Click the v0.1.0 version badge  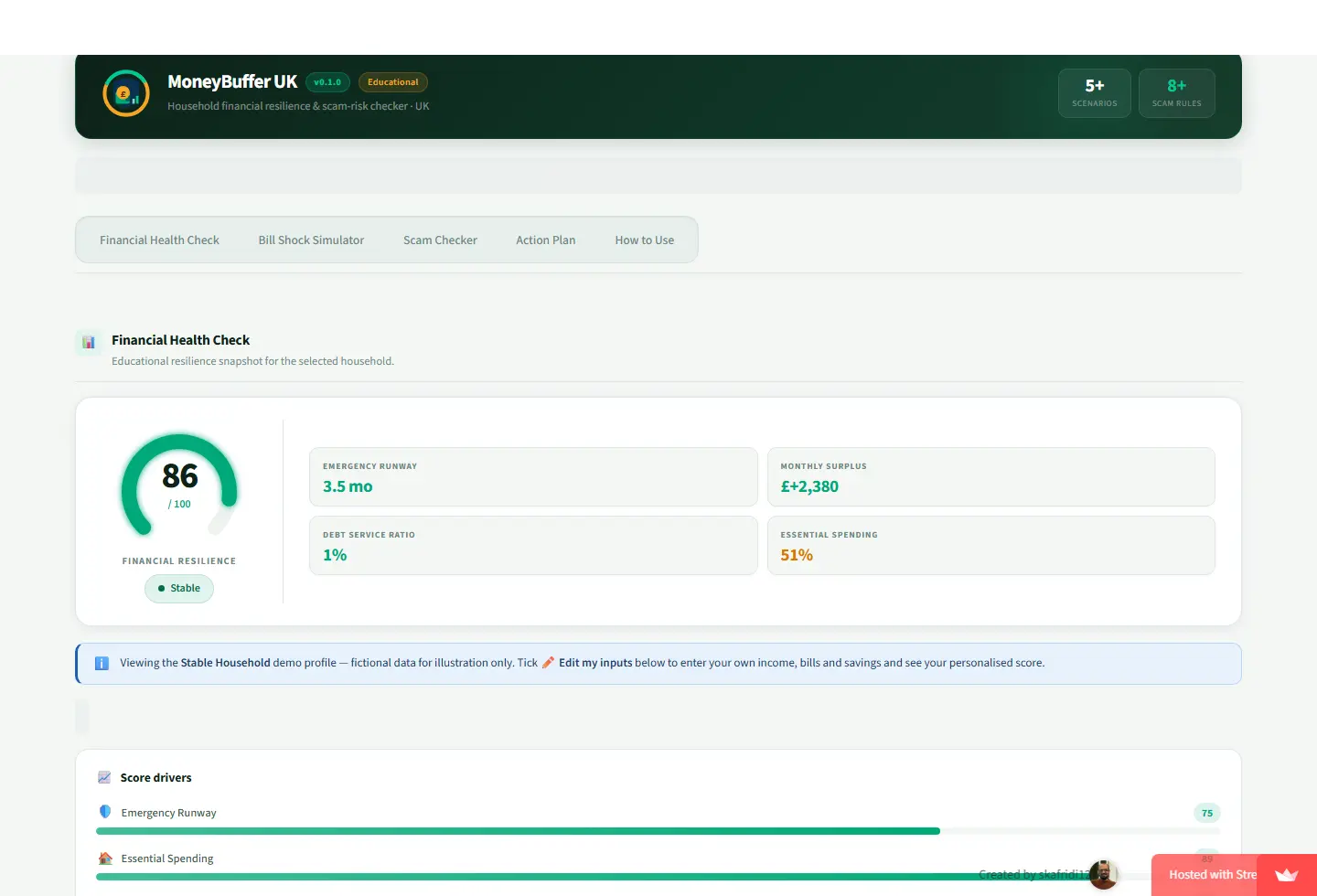327,82
